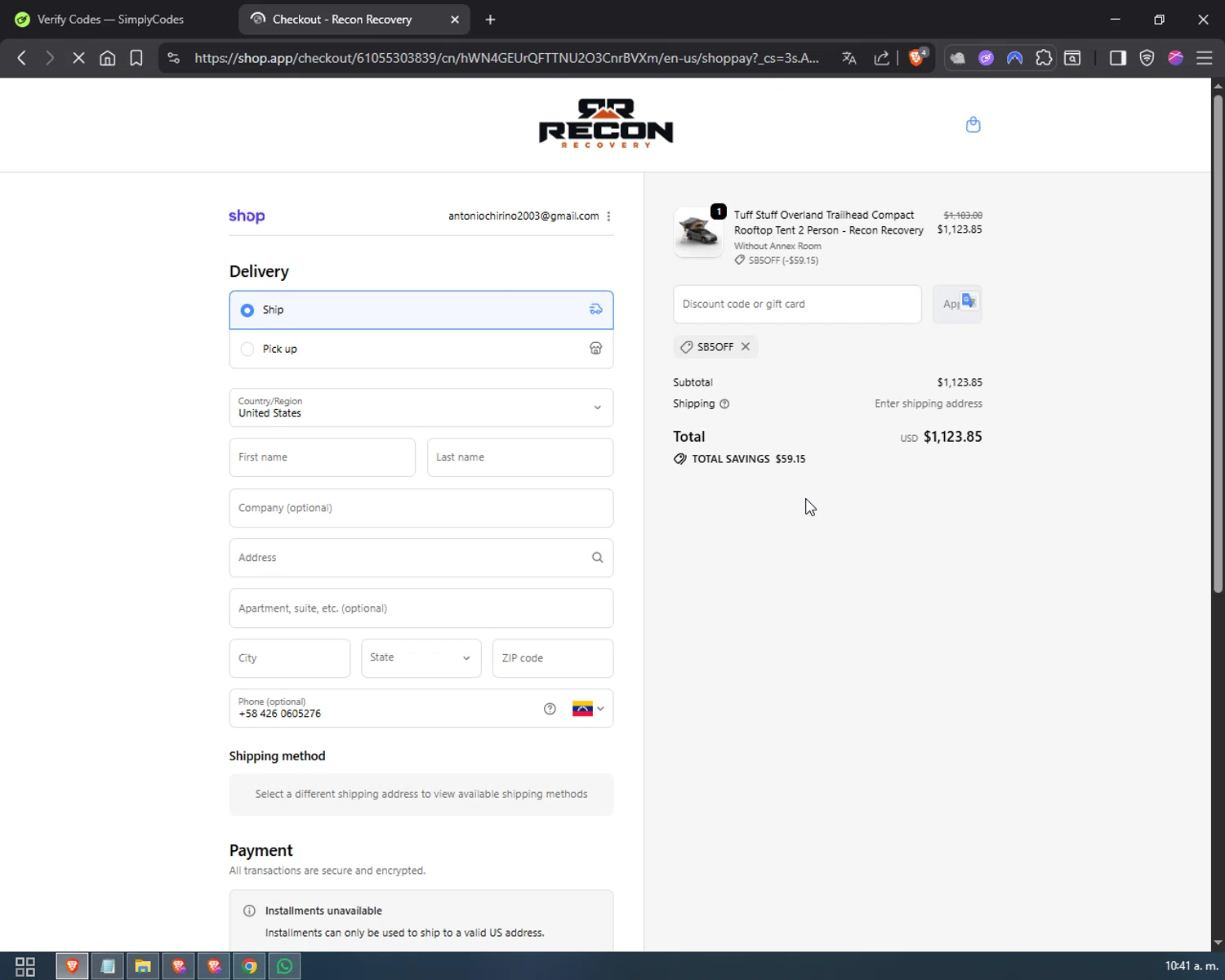The height and width of the screenshot is (980, 1225).
Task: Select the Pick up delivery option
Action: click(x=421, y=349)
